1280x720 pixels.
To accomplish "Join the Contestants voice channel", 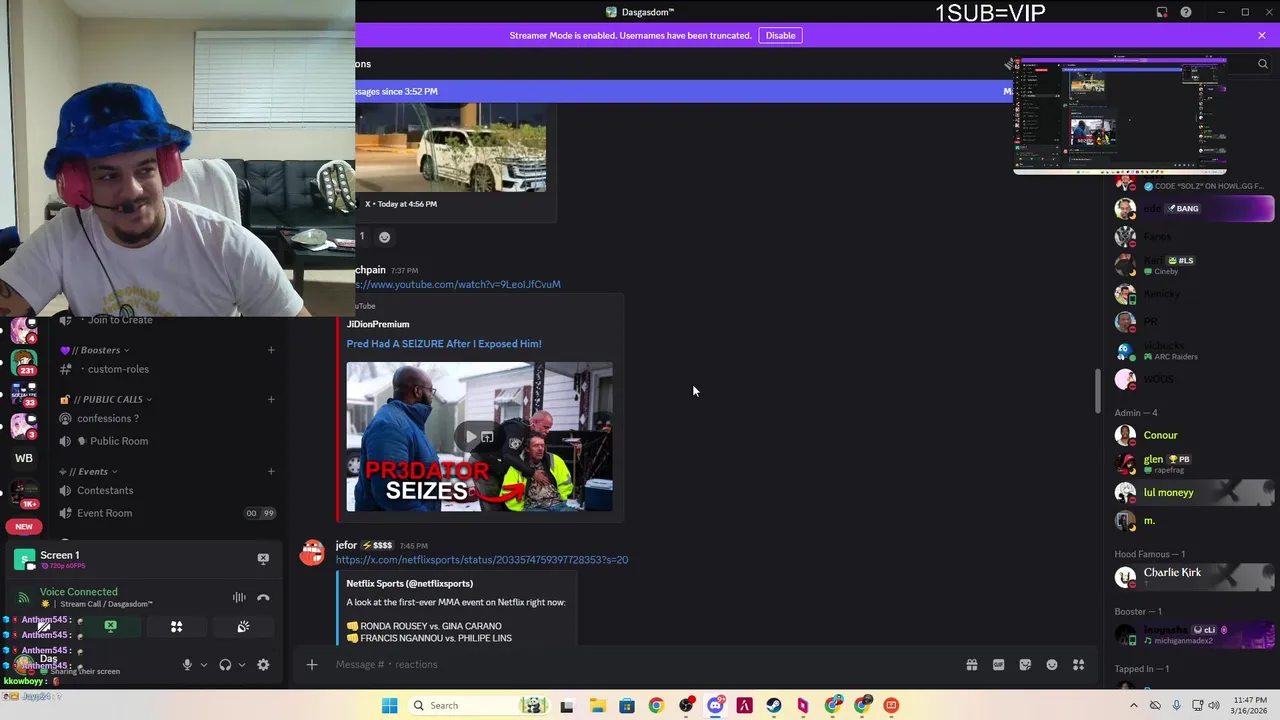I will 165,490.
